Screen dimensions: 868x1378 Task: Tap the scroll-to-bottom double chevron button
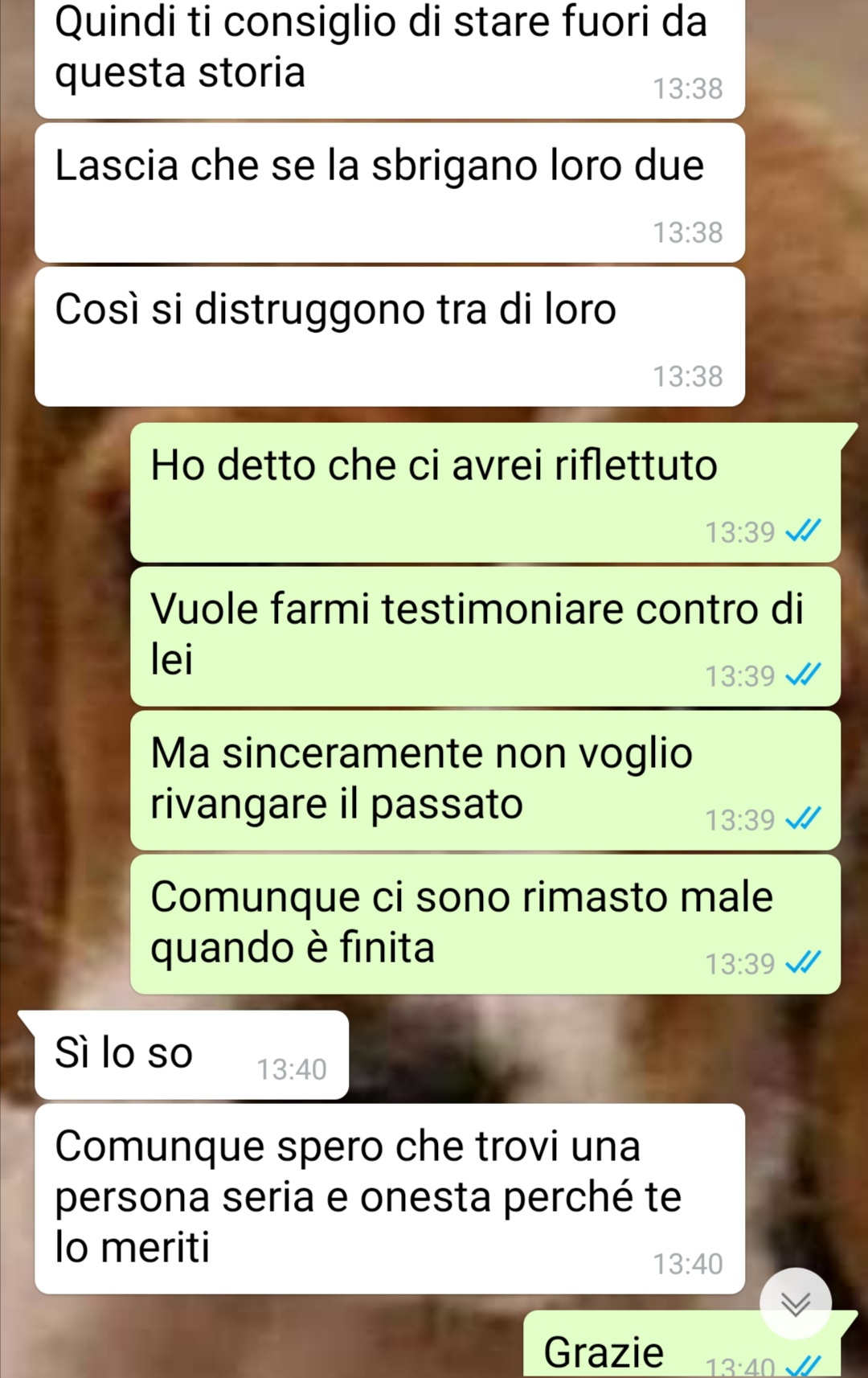pyautogui.click(x=796, y=1303)
